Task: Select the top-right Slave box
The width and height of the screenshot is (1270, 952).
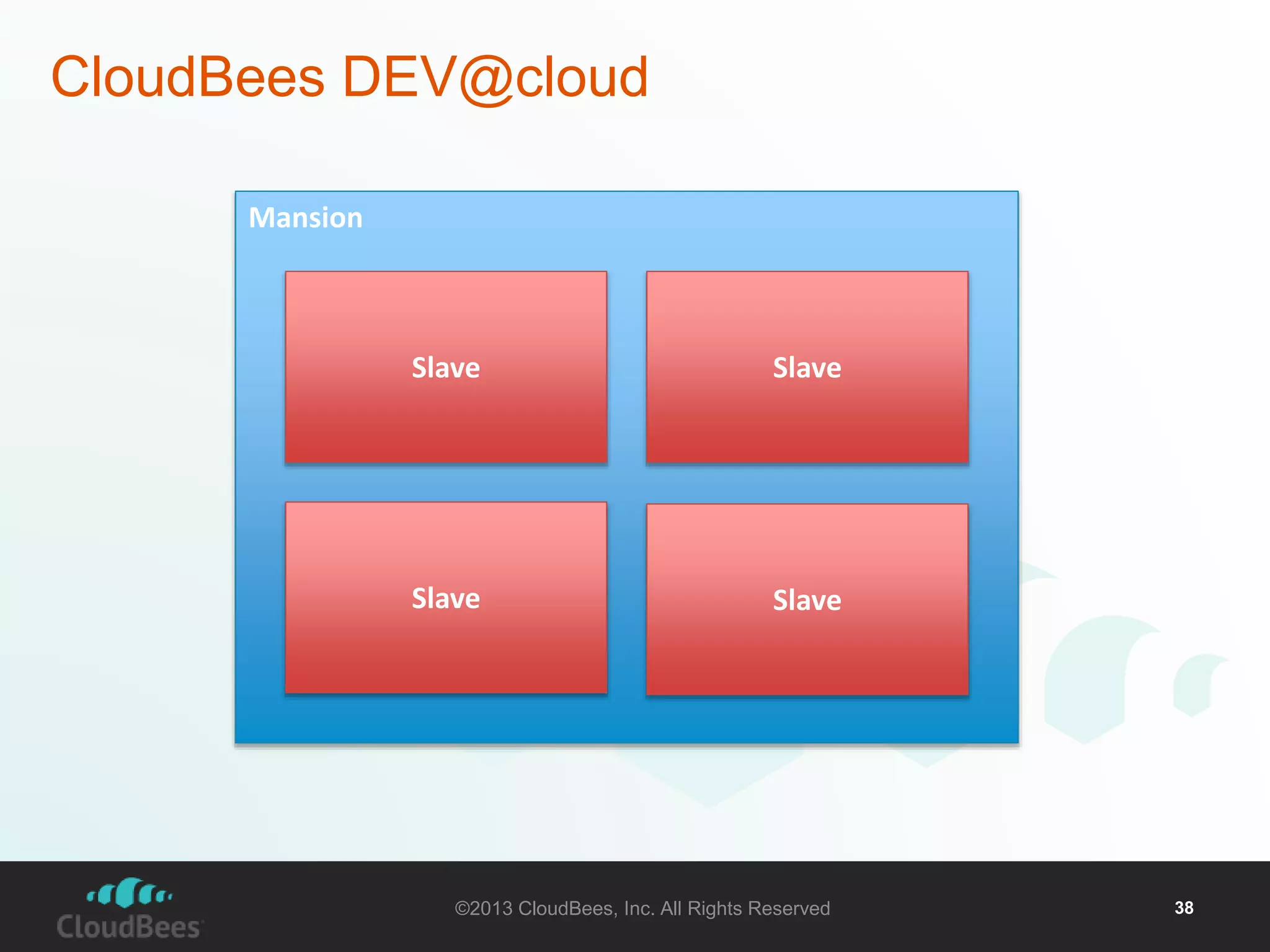Action: click(807, 367)
